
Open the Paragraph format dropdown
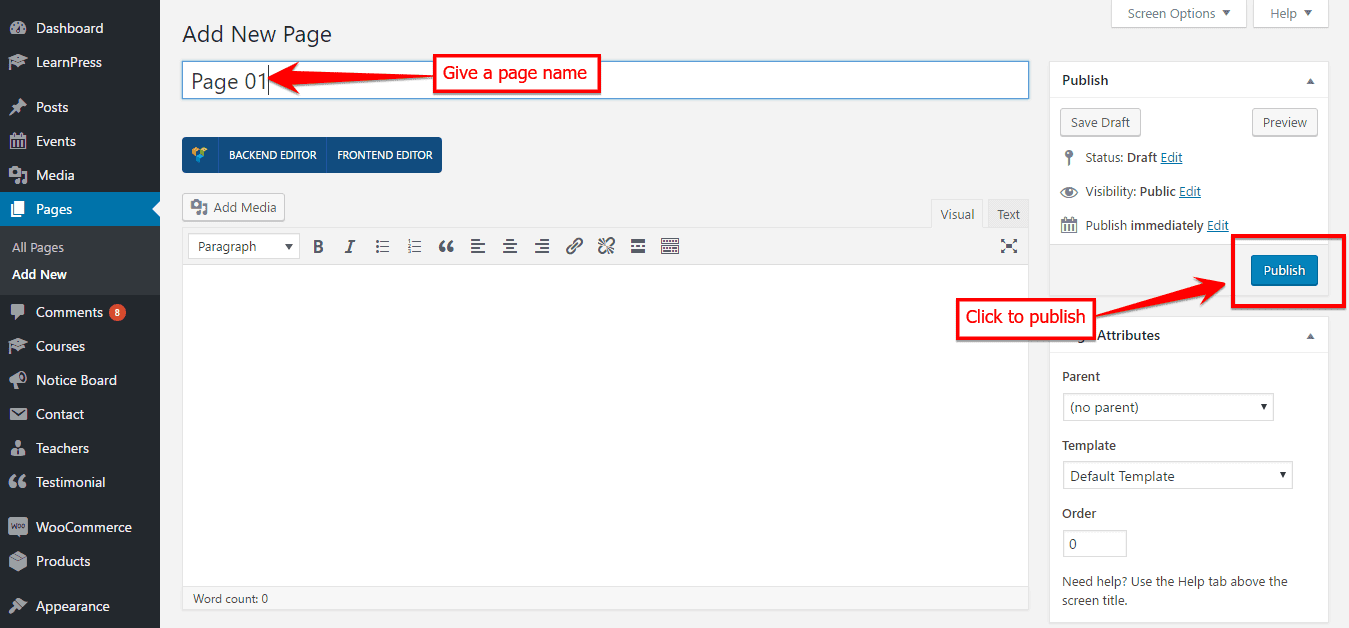coord(244,246)
